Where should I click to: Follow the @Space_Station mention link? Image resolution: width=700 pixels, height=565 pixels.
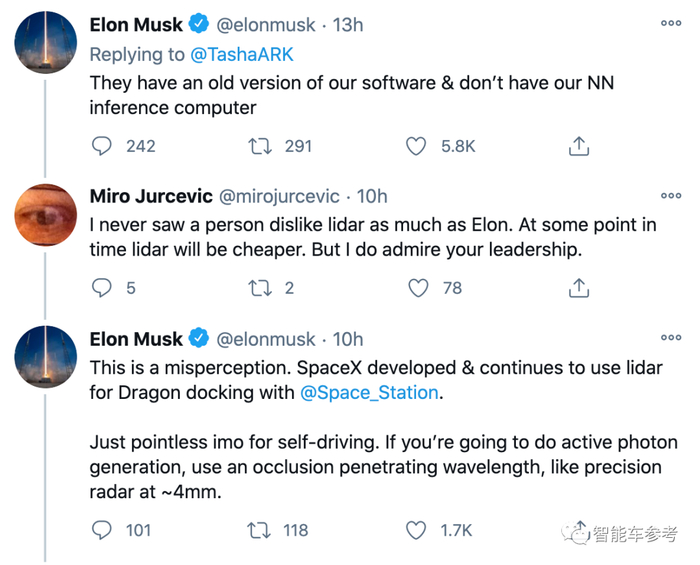coord(370,393)
